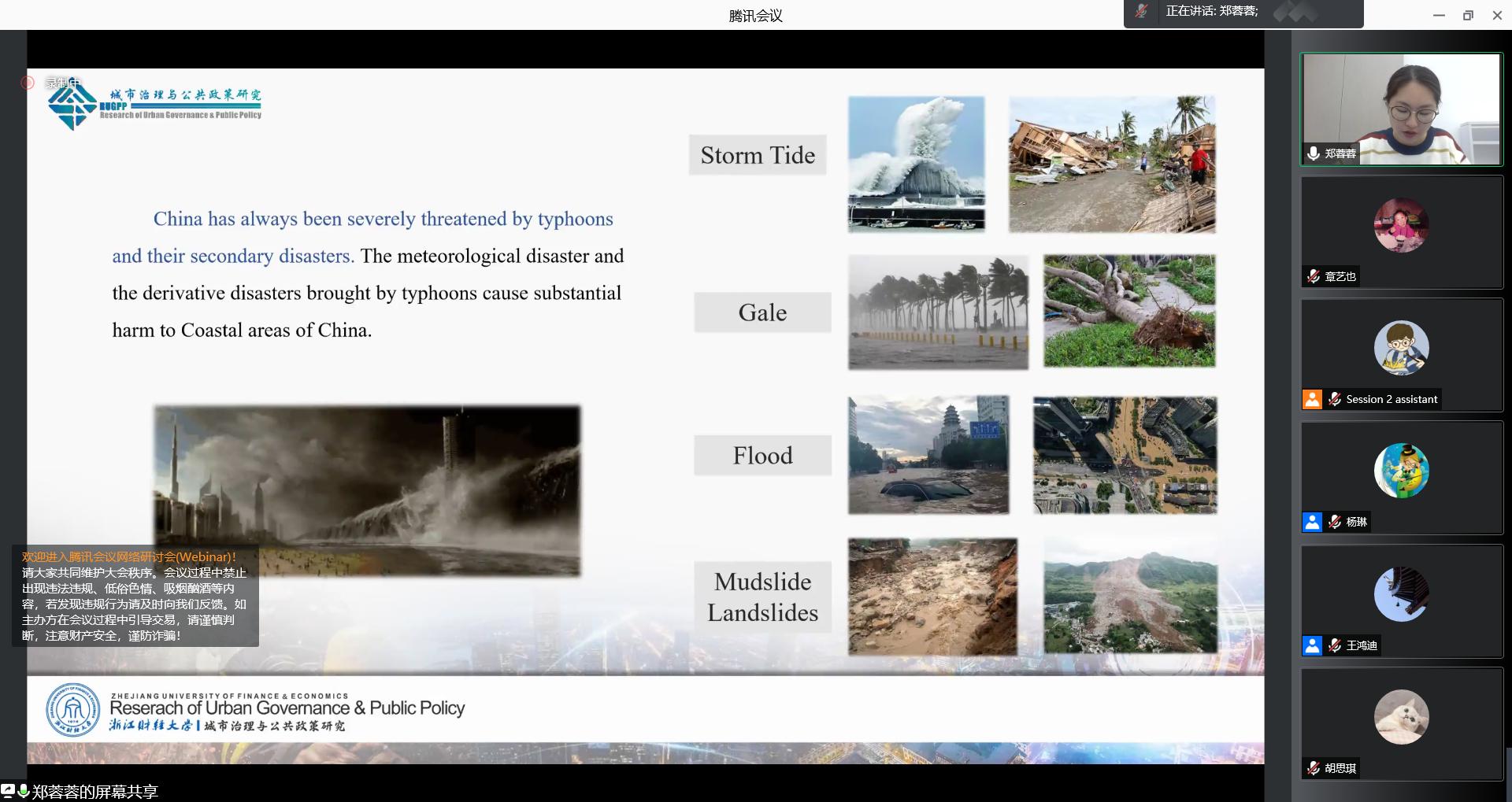Image resolution: width=1512 pixels, height=802 pixels.
Task: Click the Mudslide Landslides label on slide
Action: point(762,597)
